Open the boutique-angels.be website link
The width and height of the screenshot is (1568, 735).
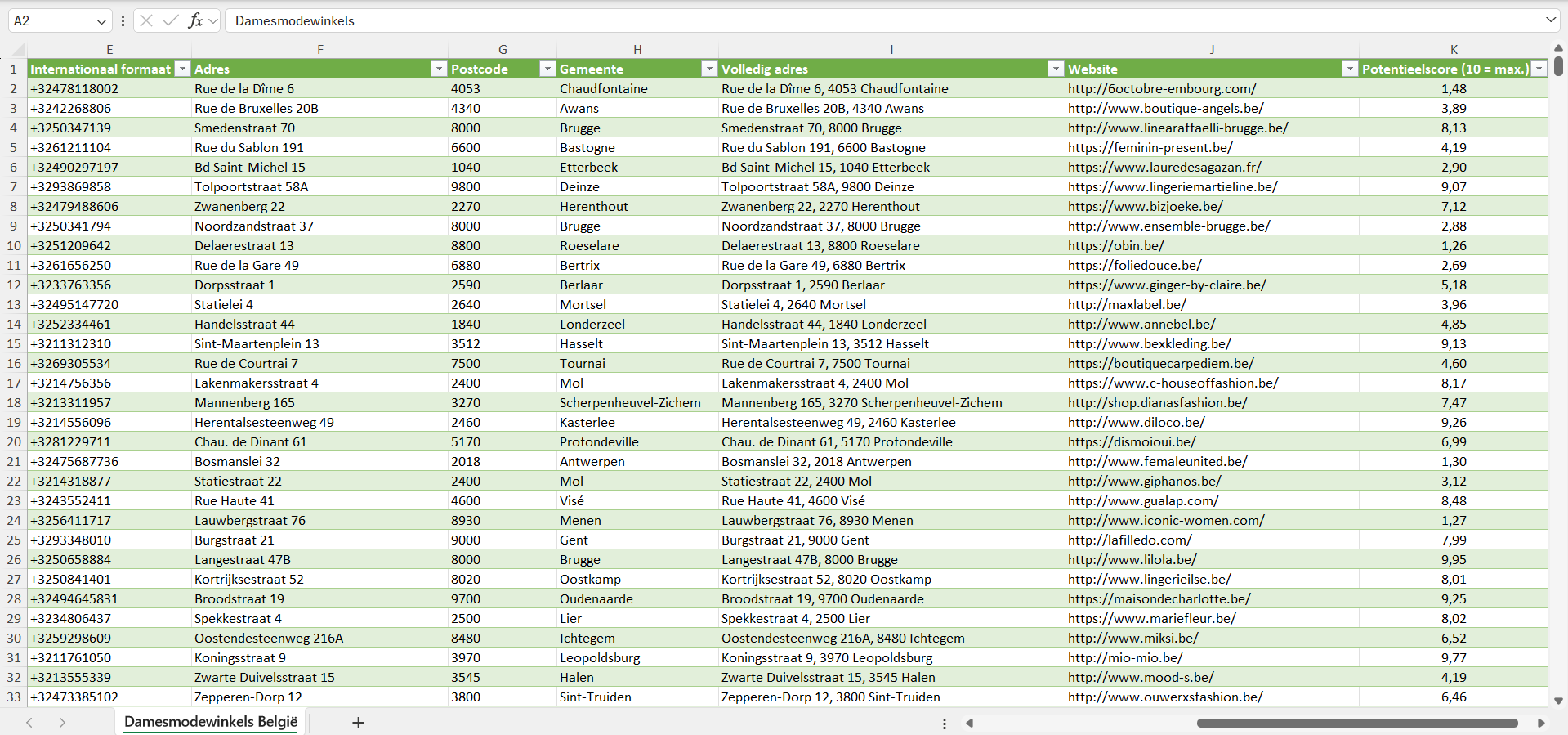tap(1165, 108)
